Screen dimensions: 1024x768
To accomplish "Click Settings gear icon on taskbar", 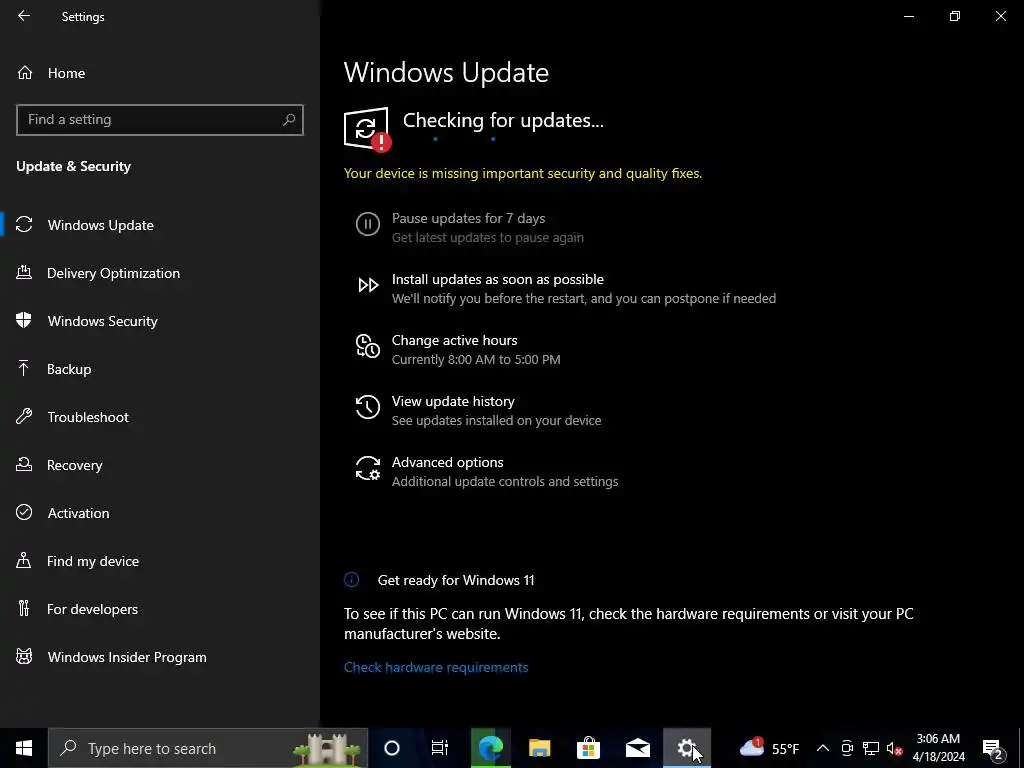I will point(686,748).
